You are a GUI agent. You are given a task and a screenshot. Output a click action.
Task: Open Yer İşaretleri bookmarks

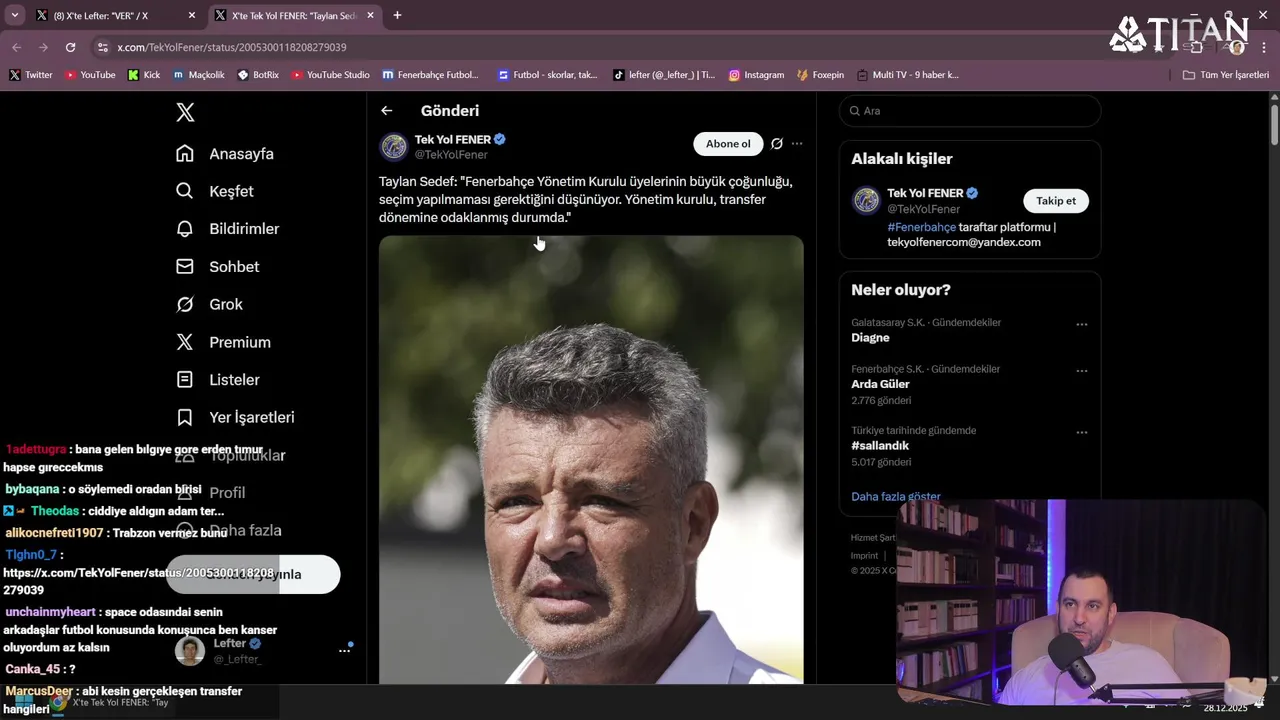coord(235,417)
